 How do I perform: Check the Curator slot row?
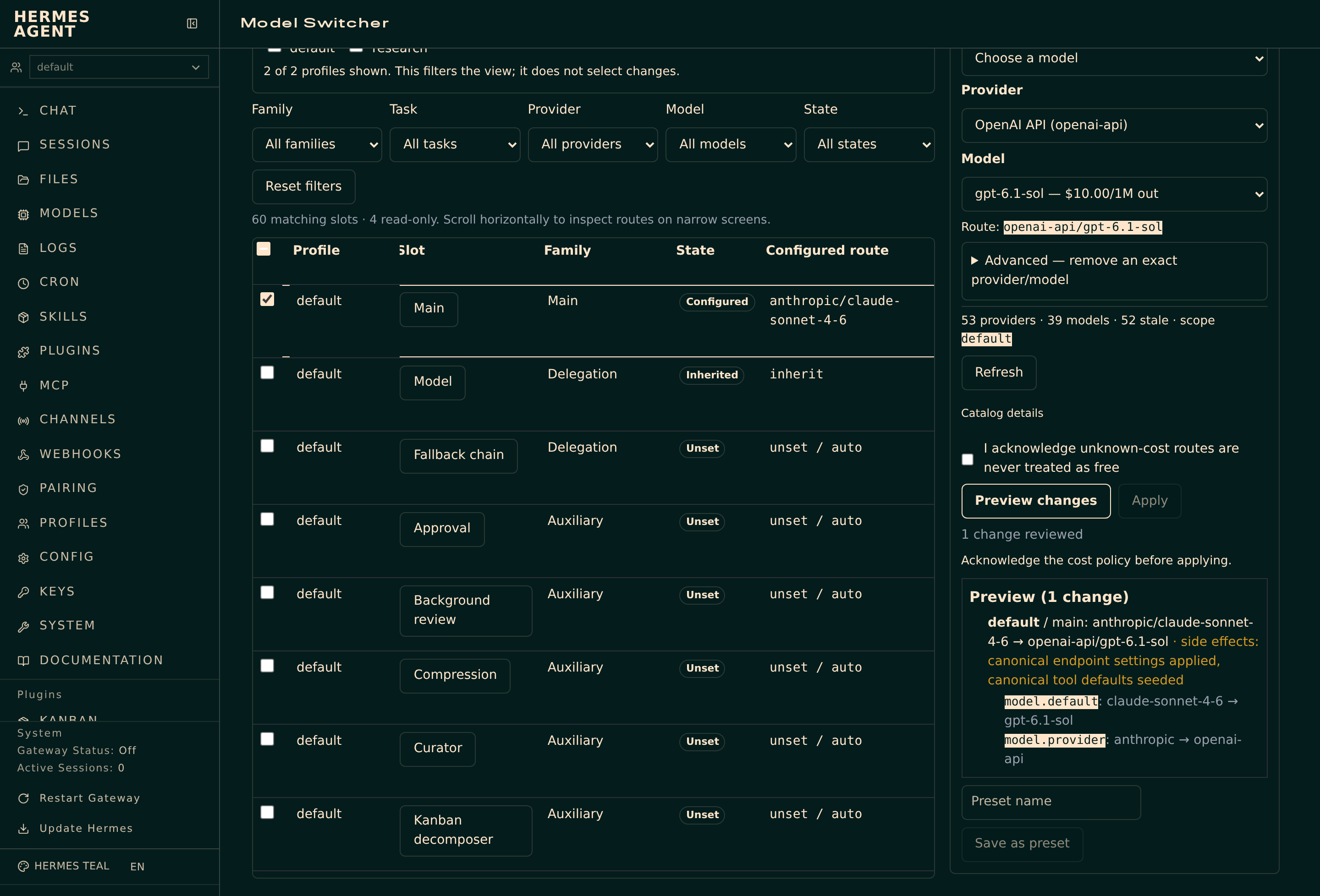(x=267, y=739)
